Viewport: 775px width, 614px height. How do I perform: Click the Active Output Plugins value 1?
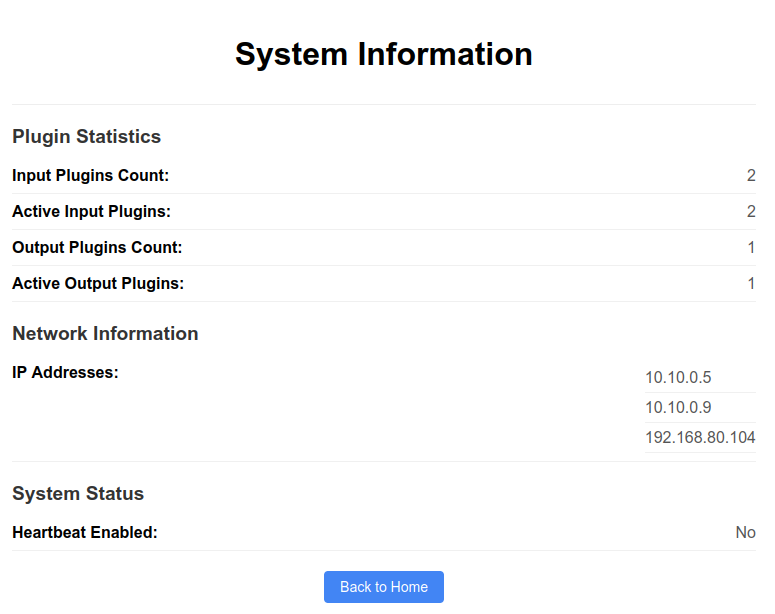pos(751,284)
